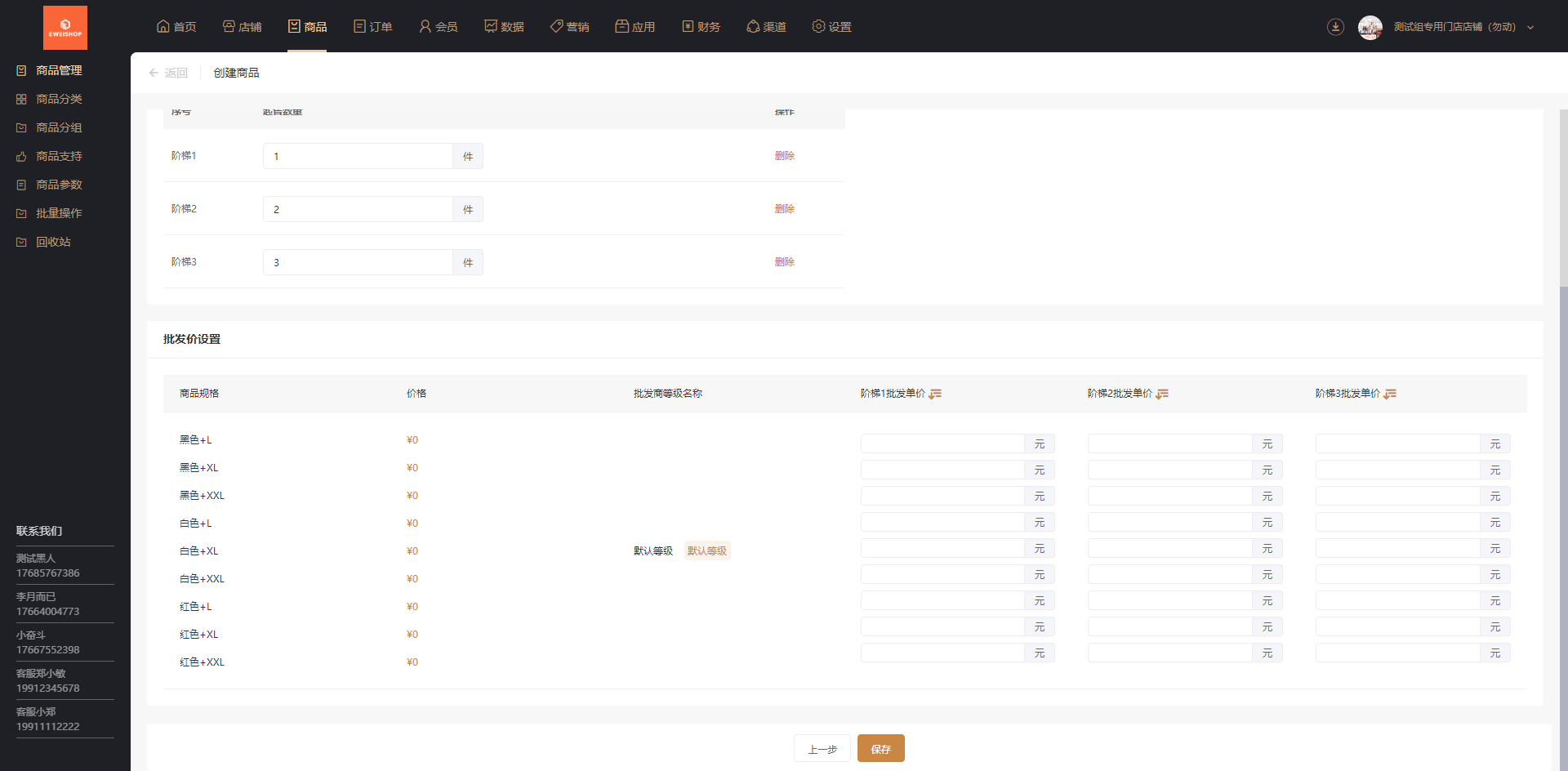The width and height of the screenshot is (1568, 771).
Task: Click the 保存 button
Action: coord(881,748)
